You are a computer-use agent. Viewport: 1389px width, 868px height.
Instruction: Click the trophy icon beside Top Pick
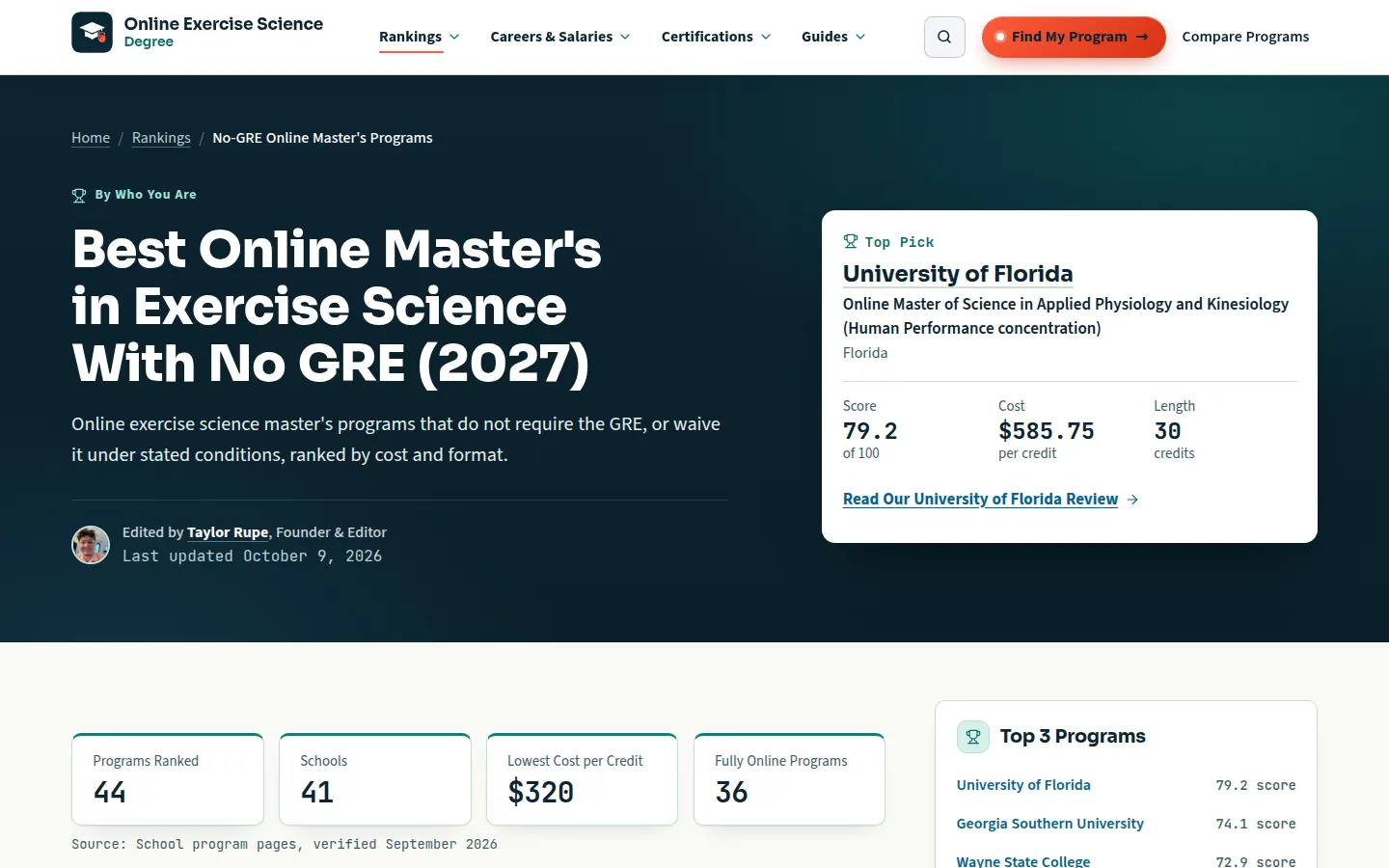point(851,241)
